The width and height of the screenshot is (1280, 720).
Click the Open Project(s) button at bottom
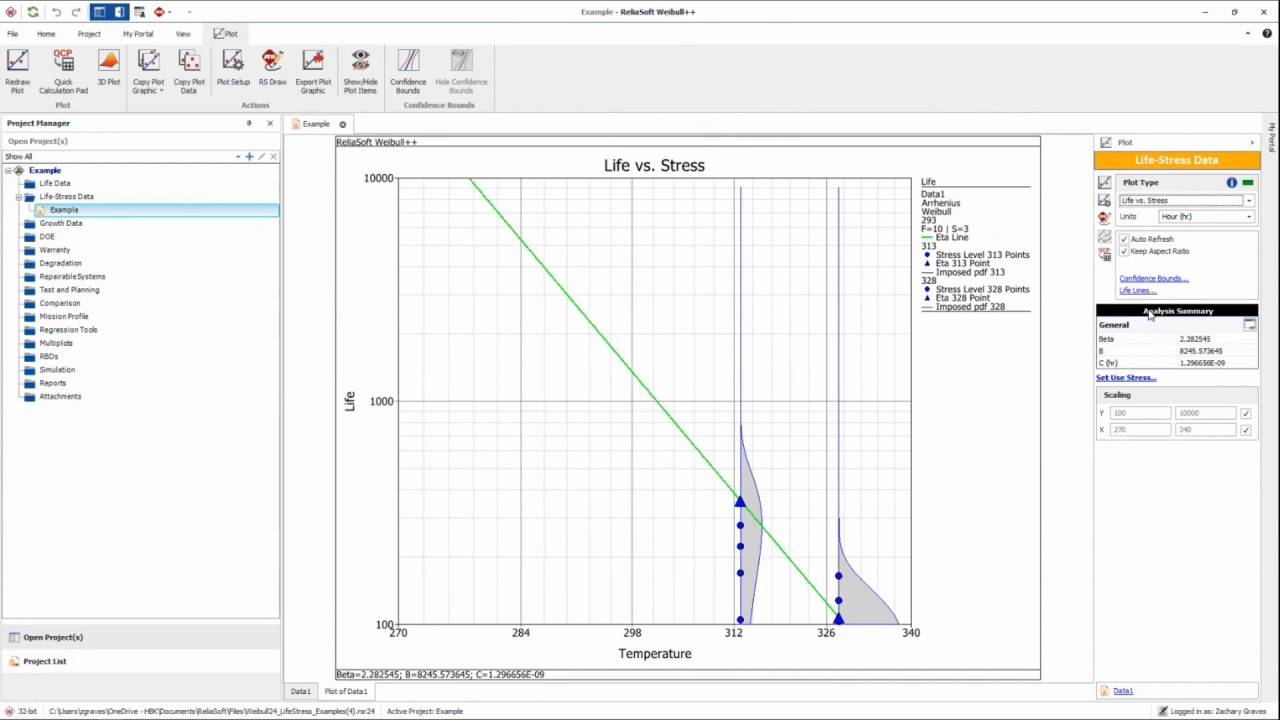(x=140, y=637)
